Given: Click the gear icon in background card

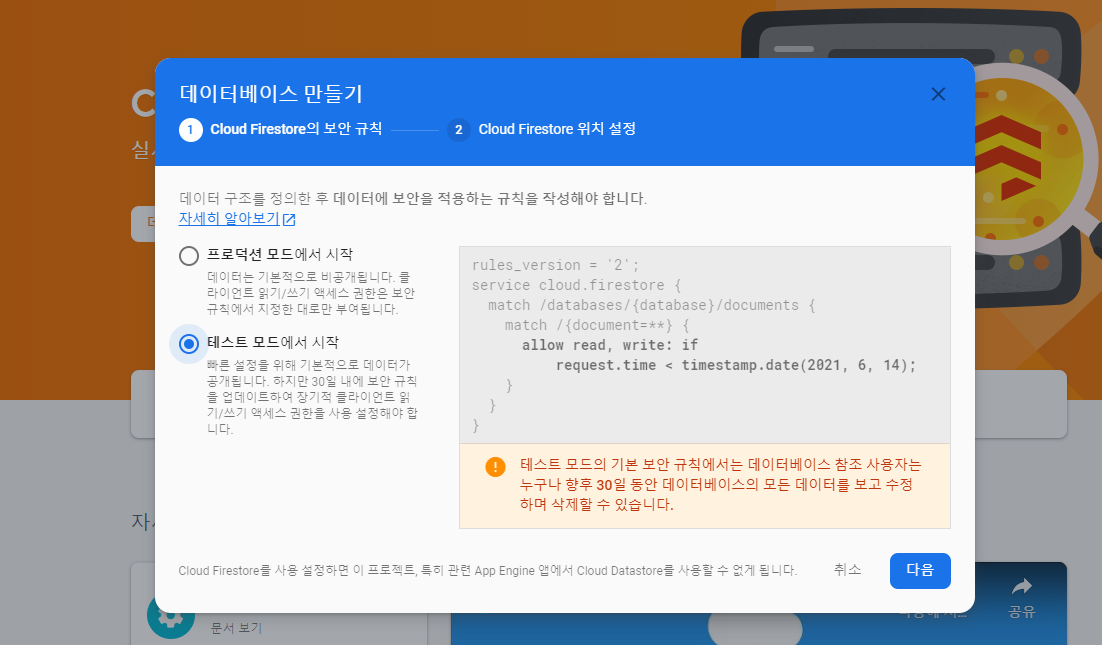Looking at the screenshot, I should (x=170, y=615).
